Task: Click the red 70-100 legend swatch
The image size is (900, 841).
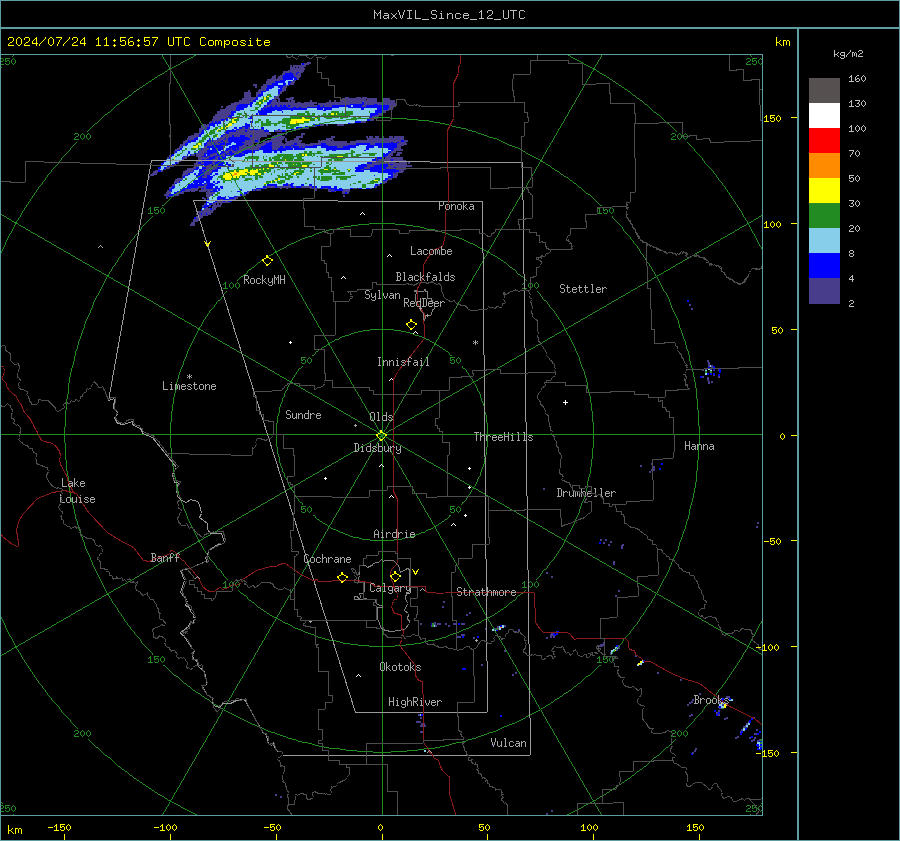Action: pos(824,141)
